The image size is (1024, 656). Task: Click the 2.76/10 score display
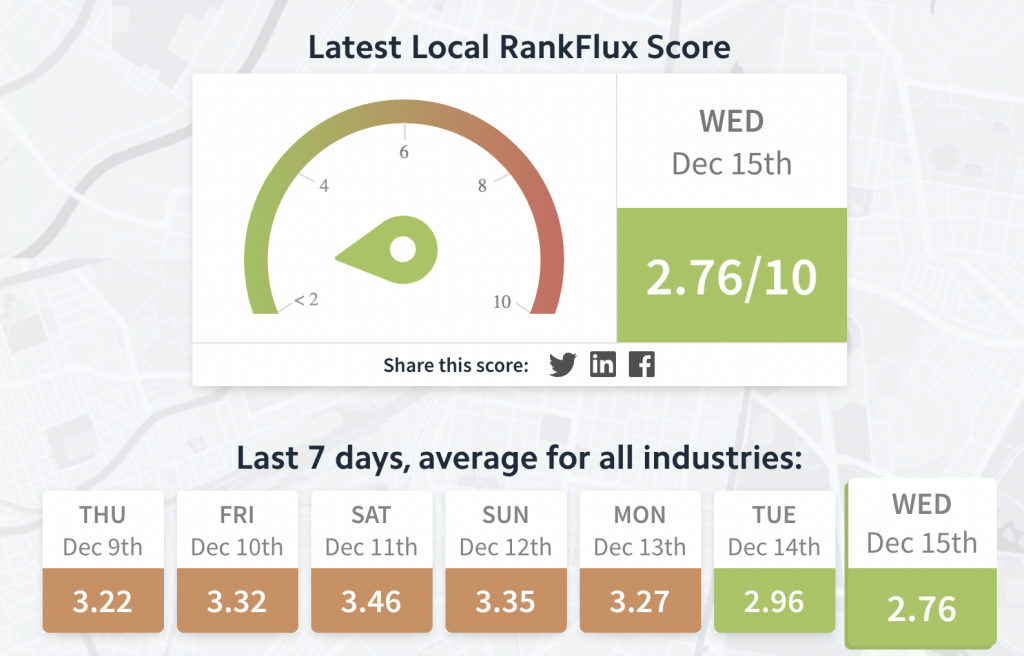[x=731, y=277]
